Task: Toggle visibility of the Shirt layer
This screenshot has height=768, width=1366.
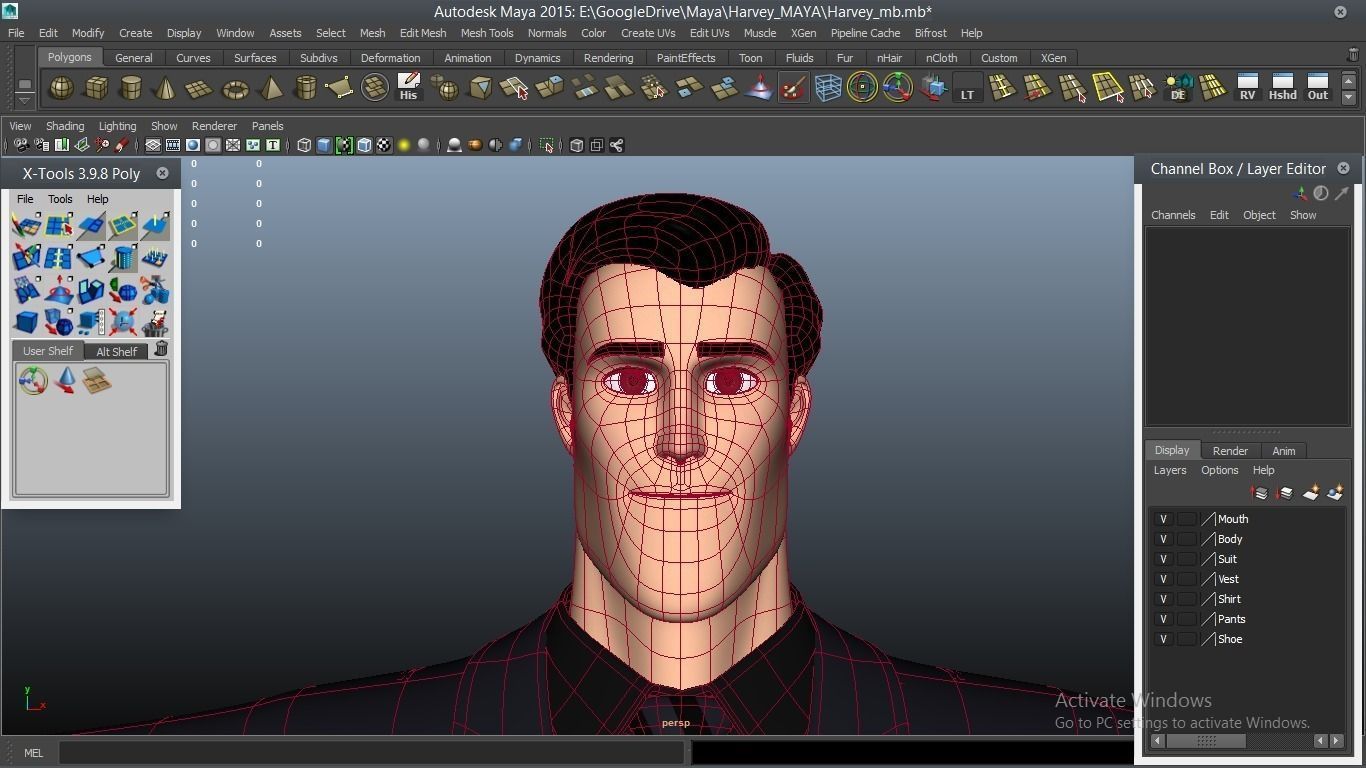Action: coord(1163,599)
